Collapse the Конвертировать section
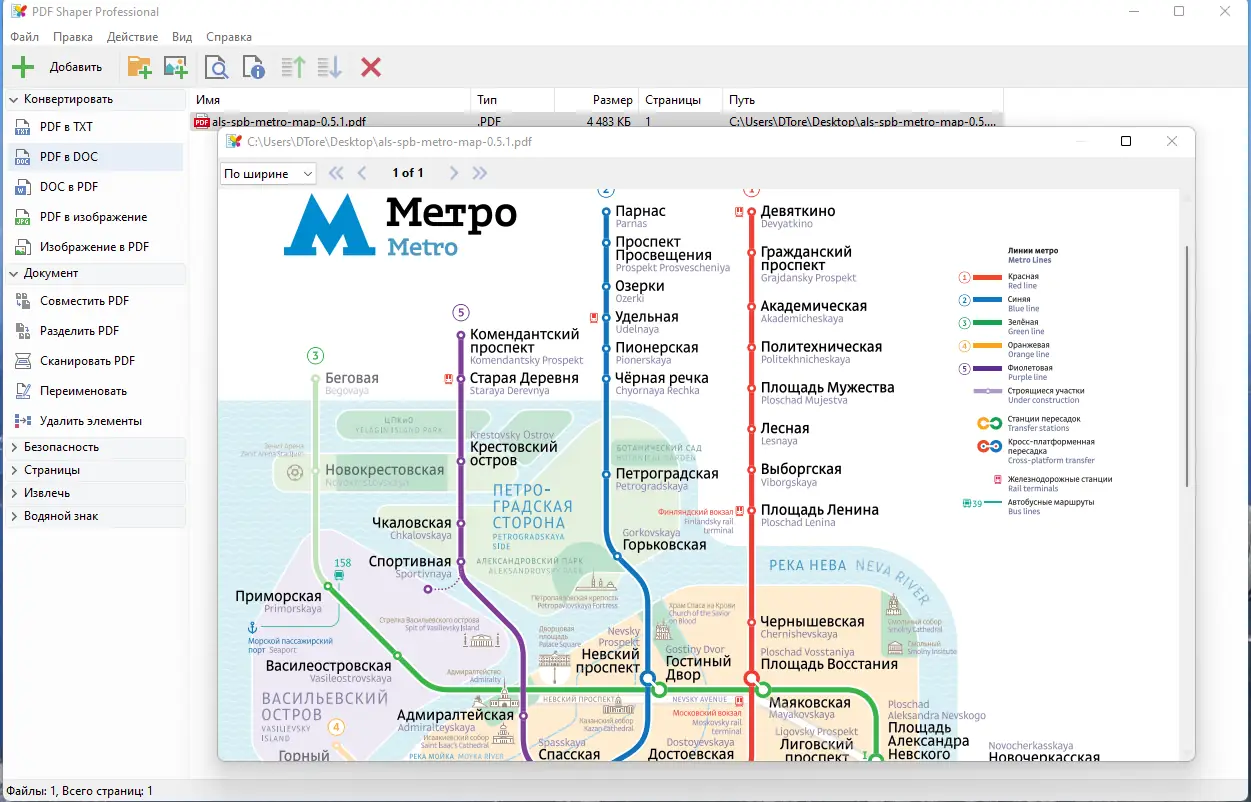Image resolution: width=1251 pixels, height=802 pixels. 96,99
